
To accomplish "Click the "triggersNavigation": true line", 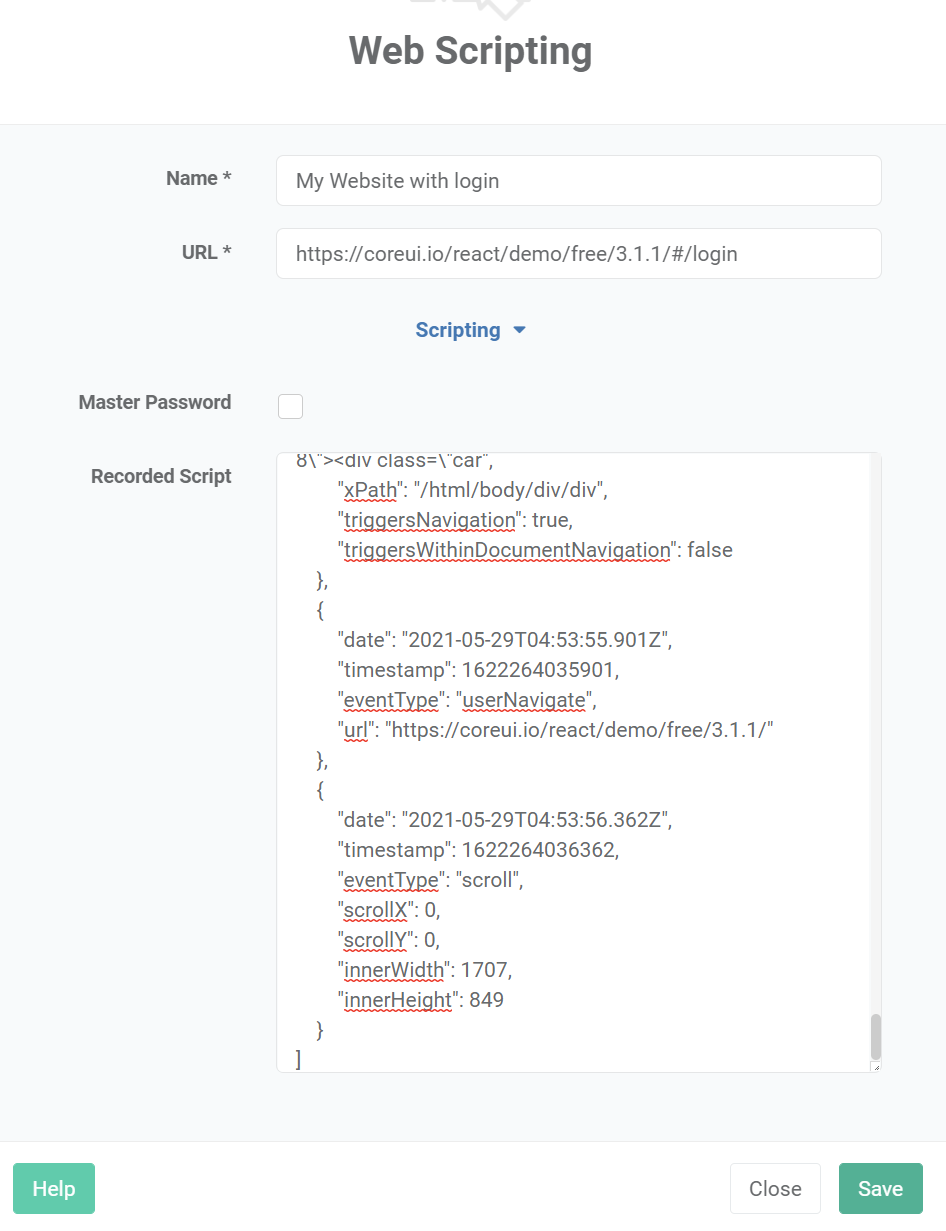I will (455, 520).
